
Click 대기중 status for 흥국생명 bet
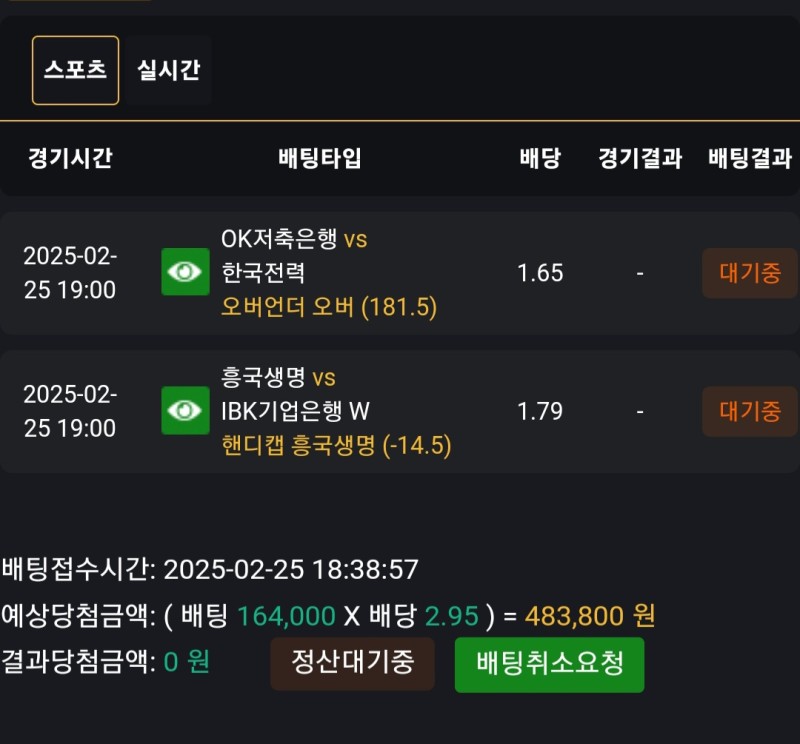(x=749, y=411)
